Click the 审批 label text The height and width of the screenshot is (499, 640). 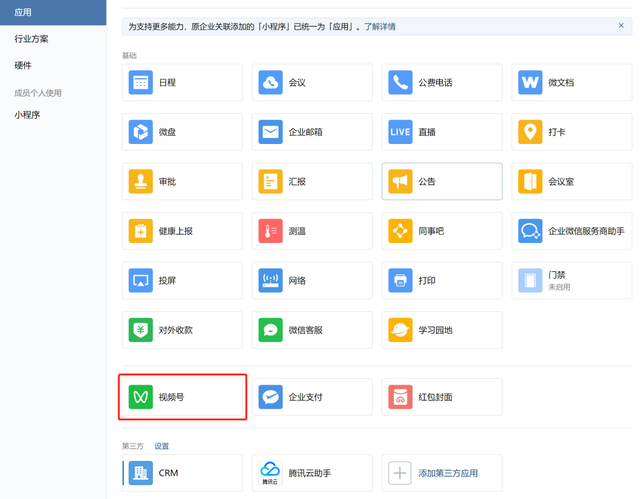[x=167, y=181]
